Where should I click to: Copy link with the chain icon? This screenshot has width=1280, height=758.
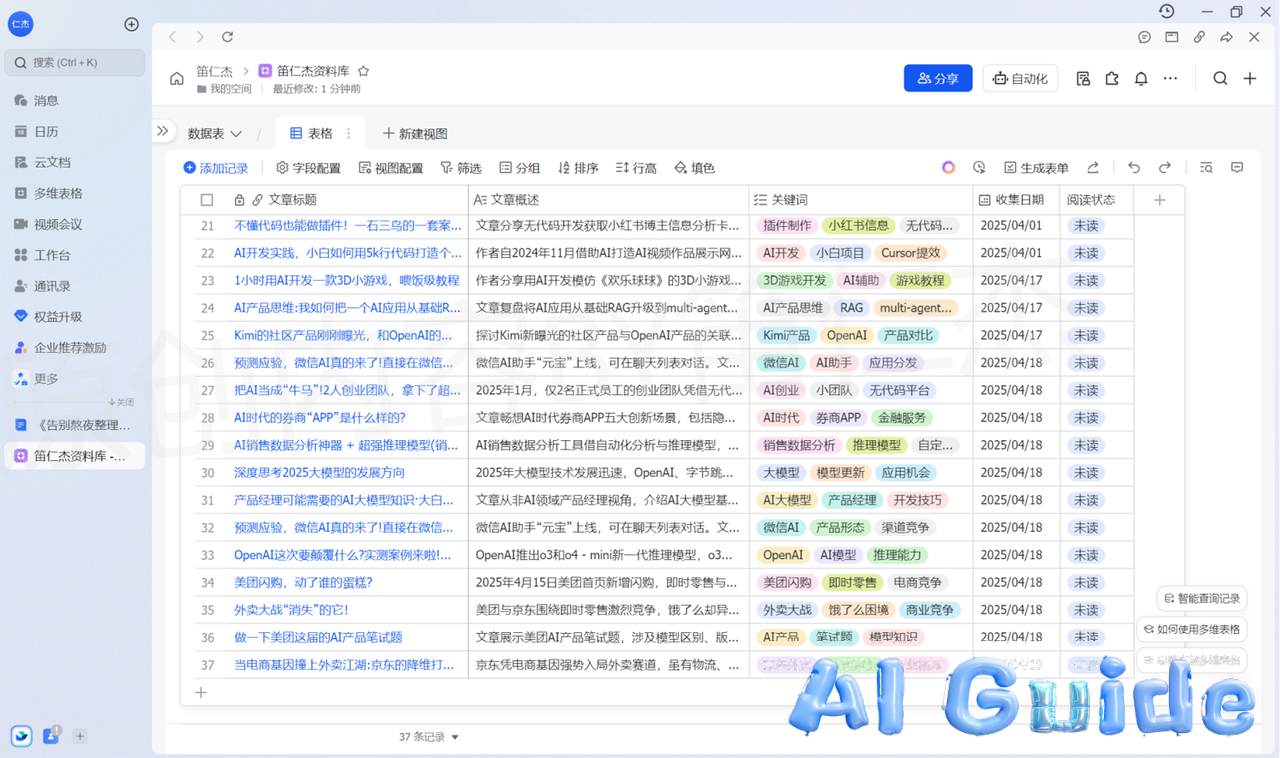(1199, 37)
